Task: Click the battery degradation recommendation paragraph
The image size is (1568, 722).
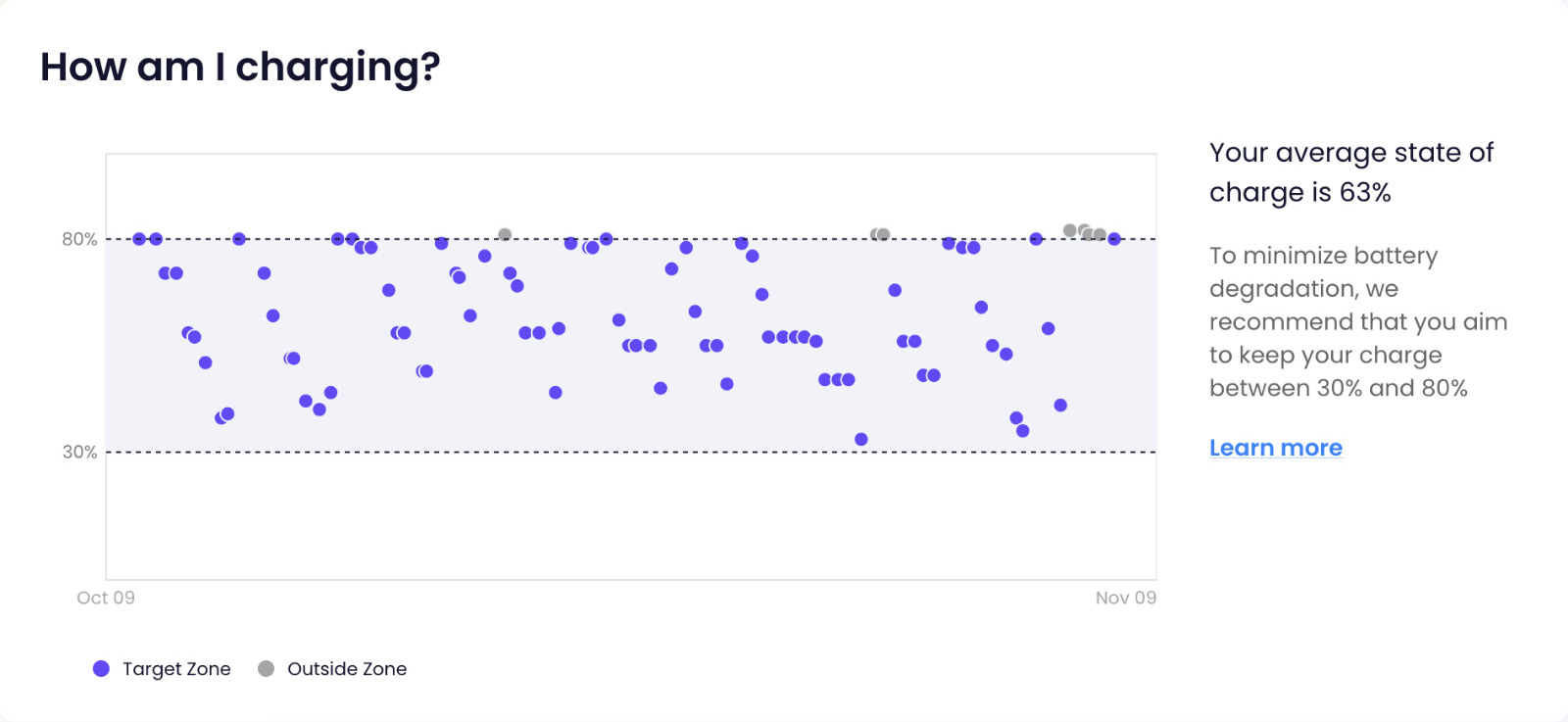Action: (1357, 321)
